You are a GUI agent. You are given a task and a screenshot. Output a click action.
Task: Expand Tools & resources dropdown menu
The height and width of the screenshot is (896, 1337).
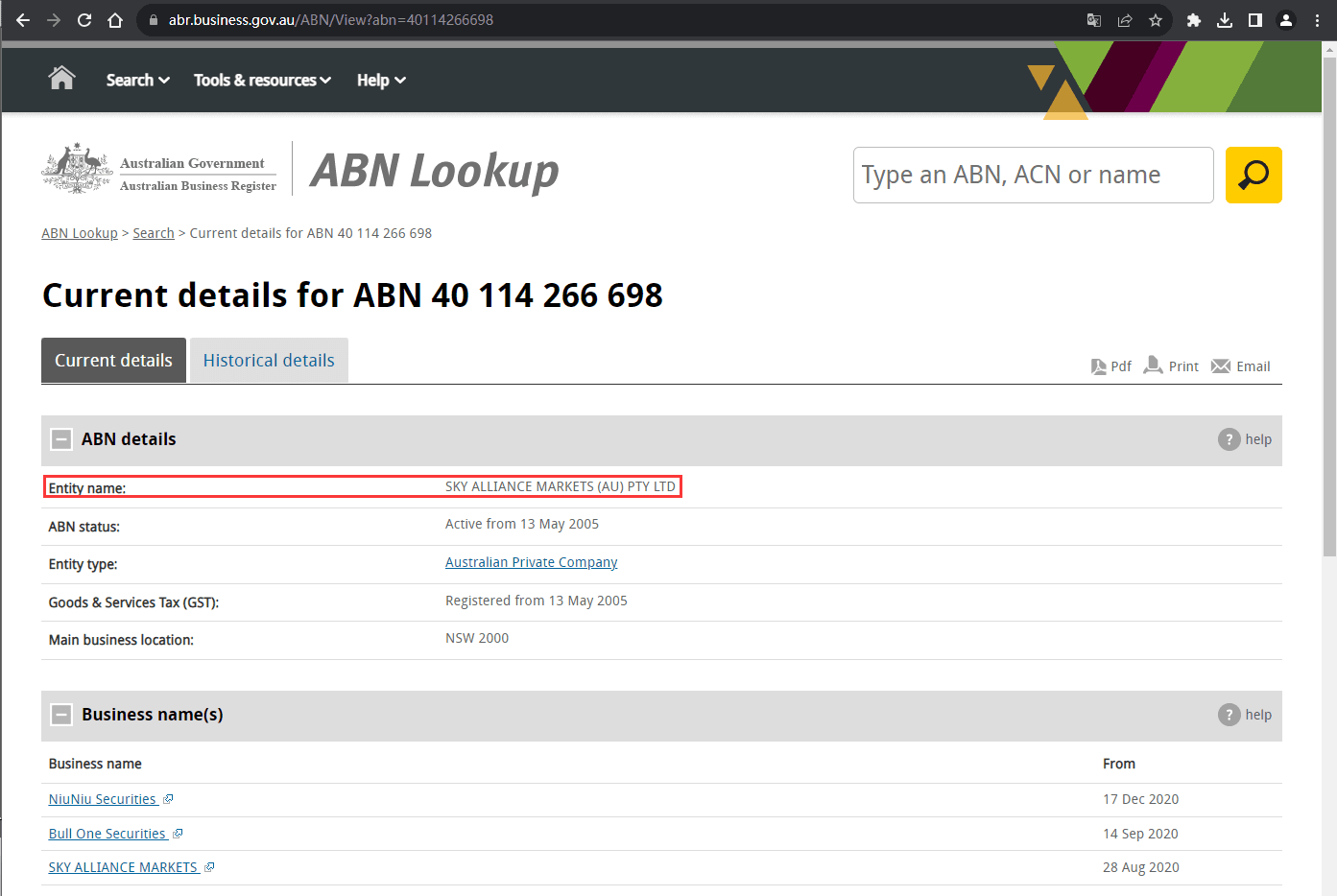[262, 80]
